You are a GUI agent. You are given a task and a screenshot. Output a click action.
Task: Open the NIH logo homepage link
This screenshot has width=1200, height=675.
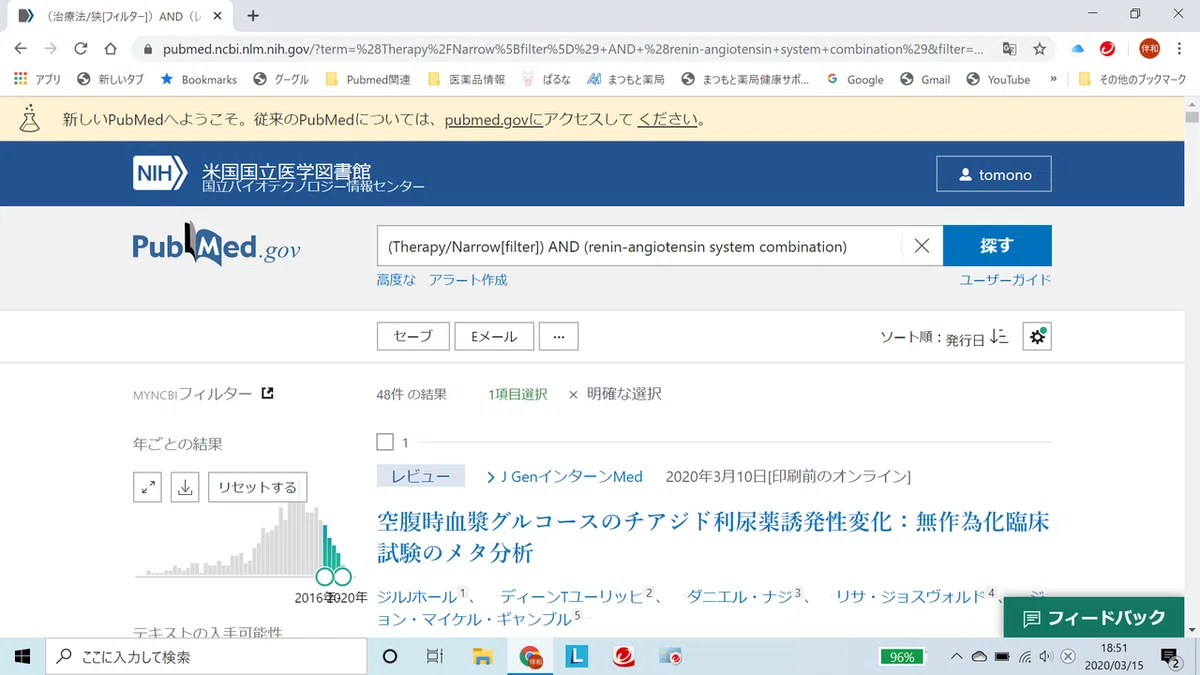click(160, 174)
